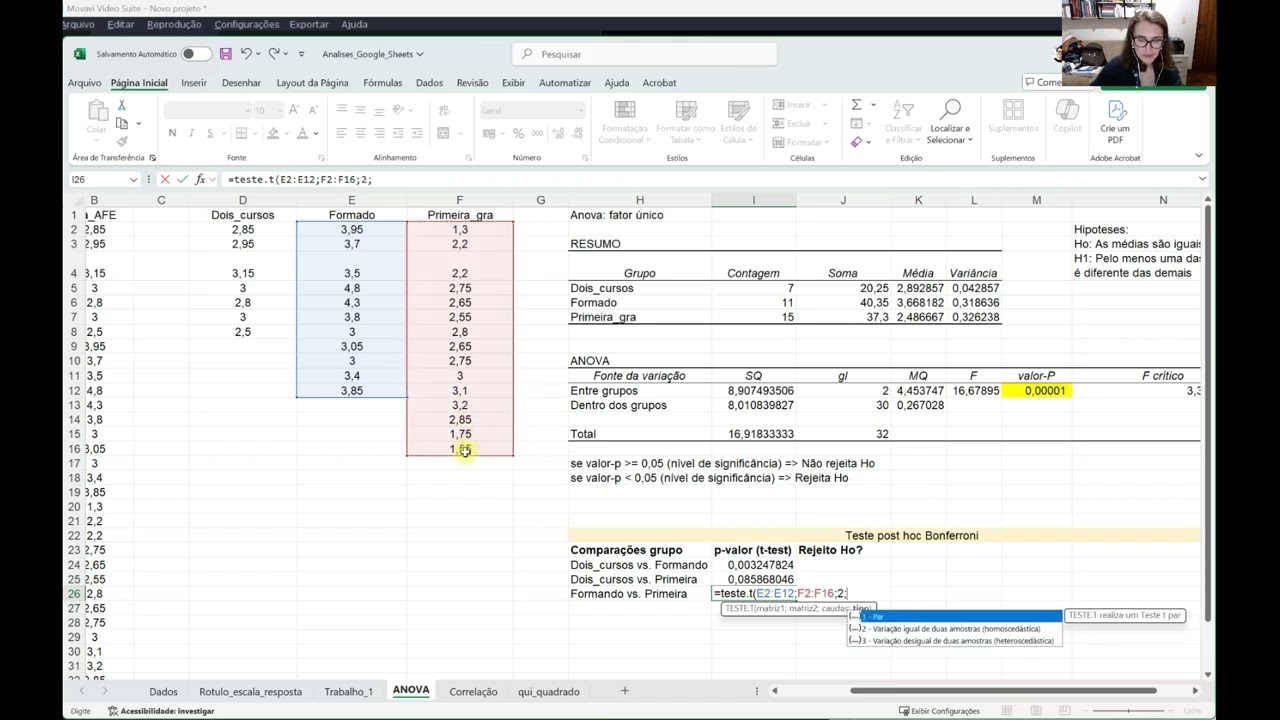Click the cell borders icon

point(242,133)
